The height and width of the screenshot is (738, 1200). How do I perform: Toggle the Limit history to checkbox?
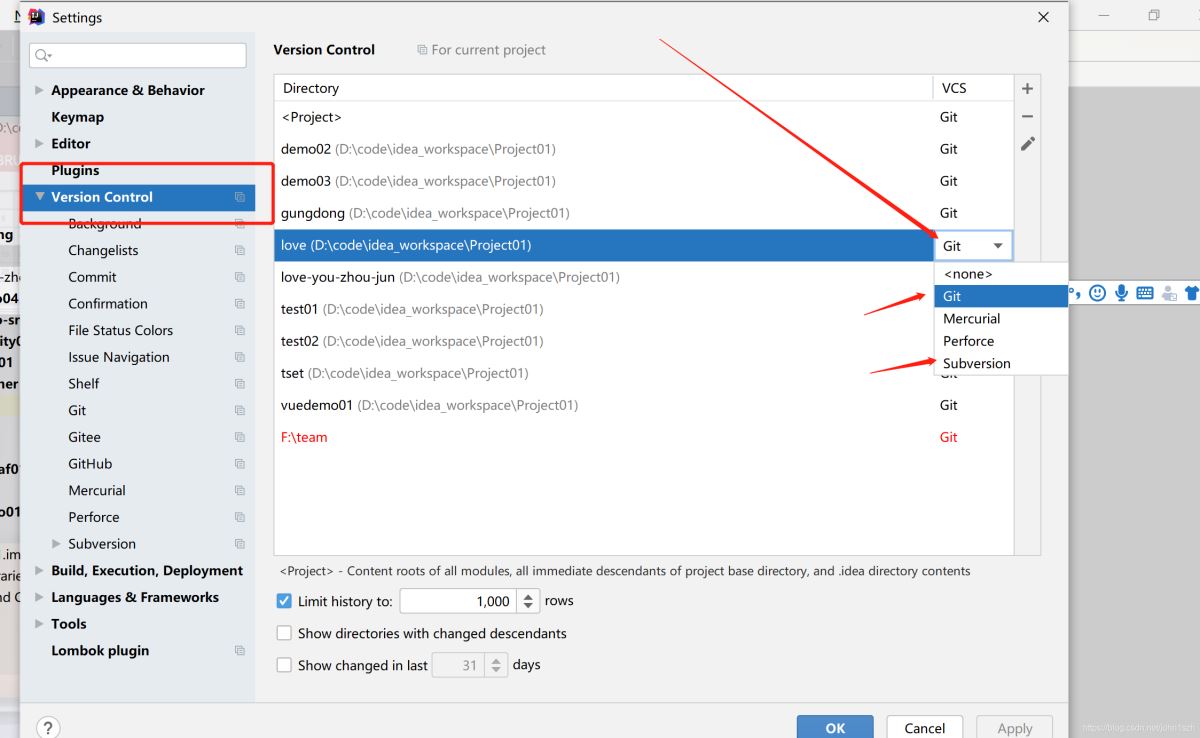284,601
